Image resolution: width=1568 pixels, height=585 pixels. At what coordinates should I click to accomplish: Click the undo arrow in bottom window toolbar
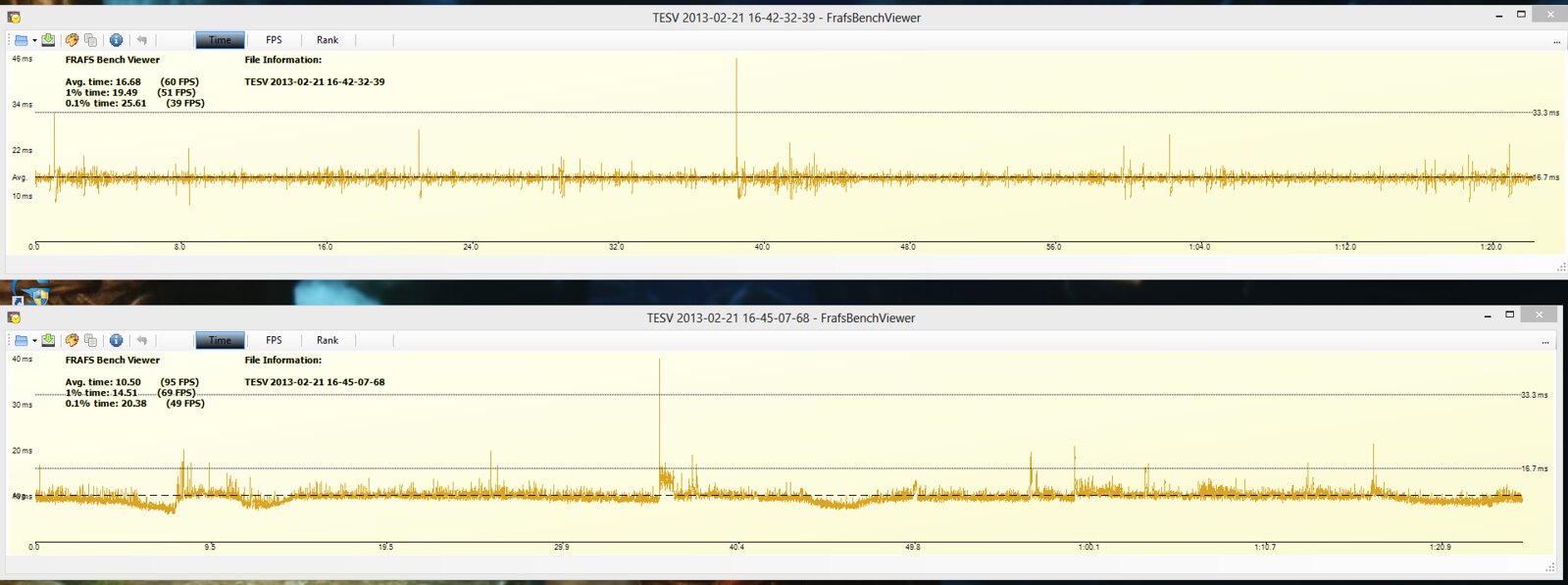coord(142,340)
